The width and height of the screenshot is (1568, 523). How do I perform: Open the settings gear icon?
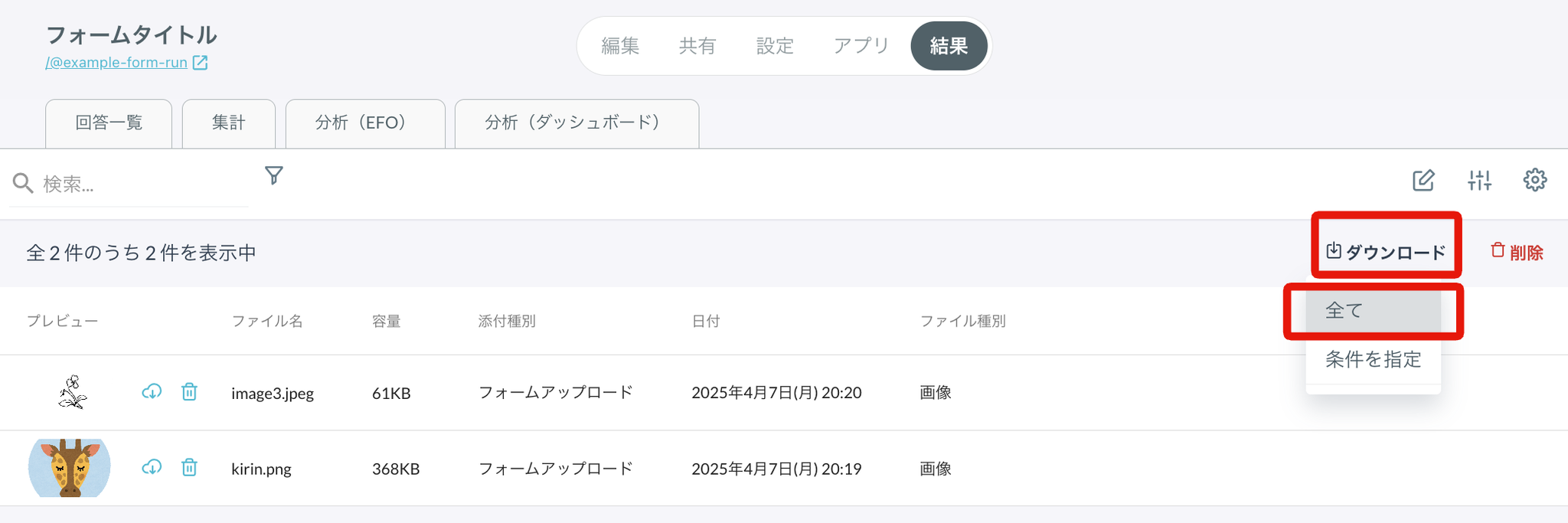(1534, 180)
